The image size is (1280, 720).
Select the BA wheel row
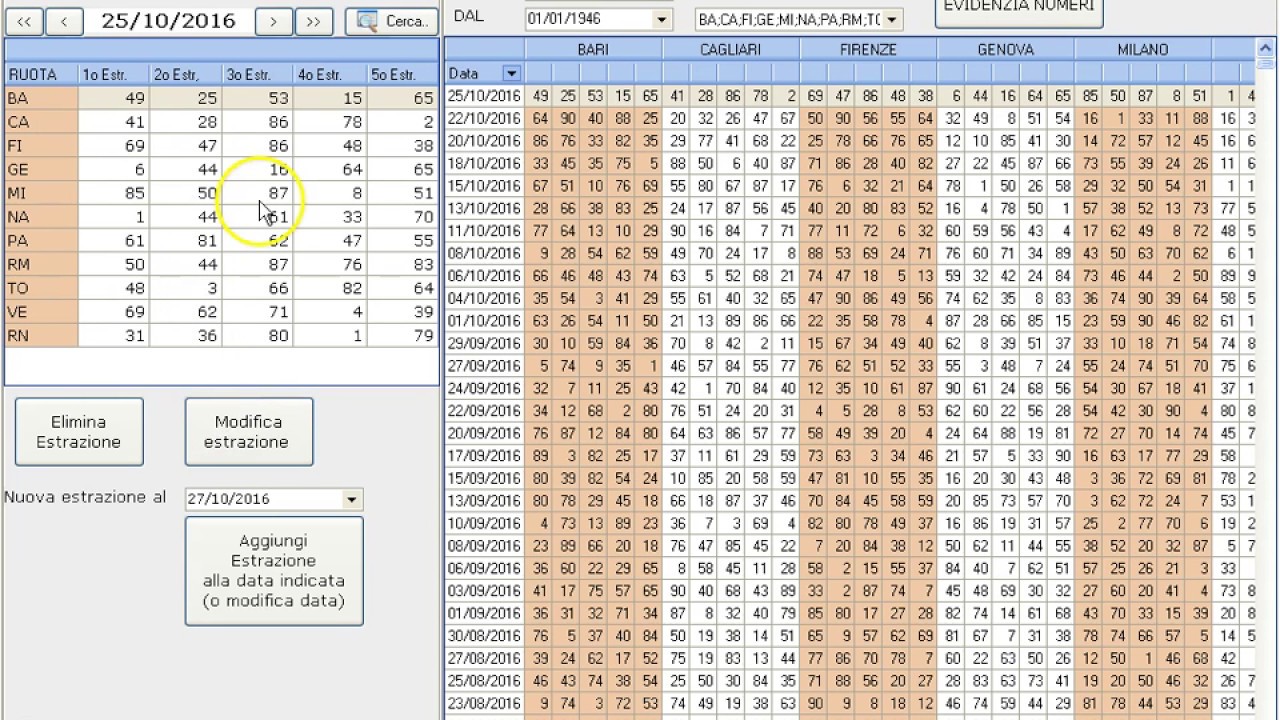pos(221,98)
